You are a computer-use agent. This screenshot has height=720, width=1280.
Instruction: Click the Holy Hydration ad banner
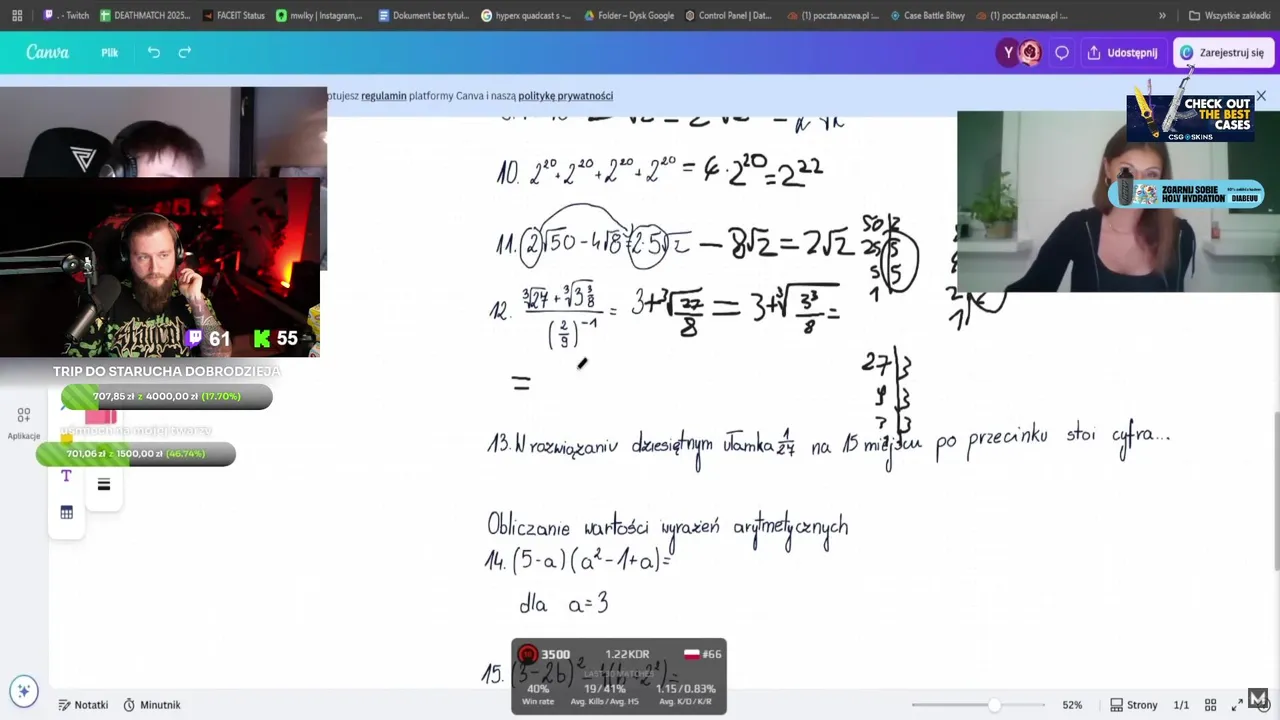click(1186, 193)
